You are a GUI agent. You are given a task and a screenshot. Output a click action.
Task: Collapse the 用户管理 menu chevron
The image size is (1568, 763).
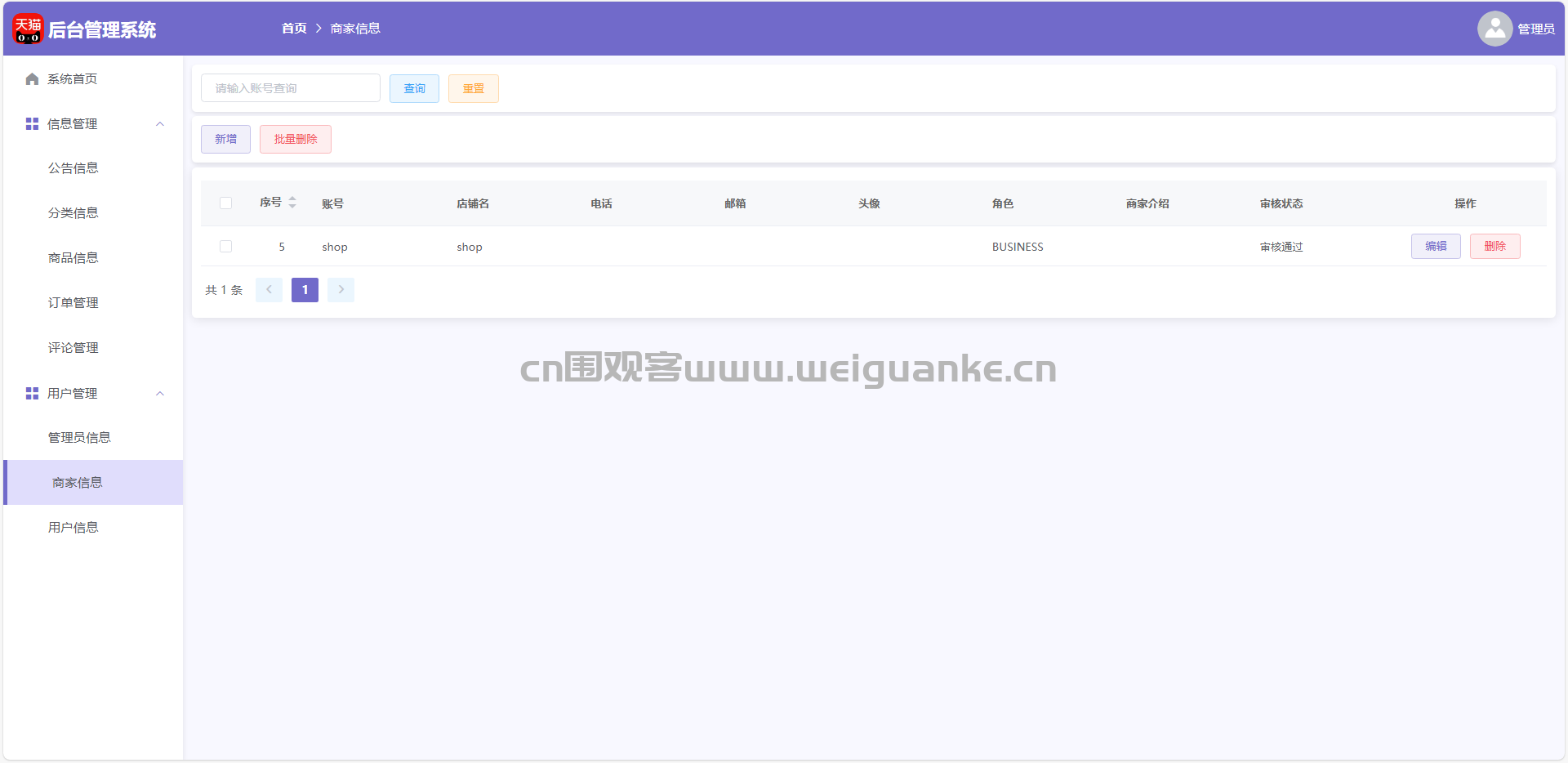[x=160, y=394]
